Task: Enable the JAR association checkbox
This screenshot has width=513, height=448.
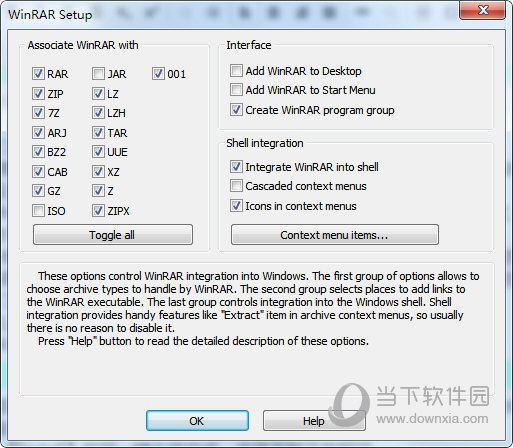Action: click(98, 74)
